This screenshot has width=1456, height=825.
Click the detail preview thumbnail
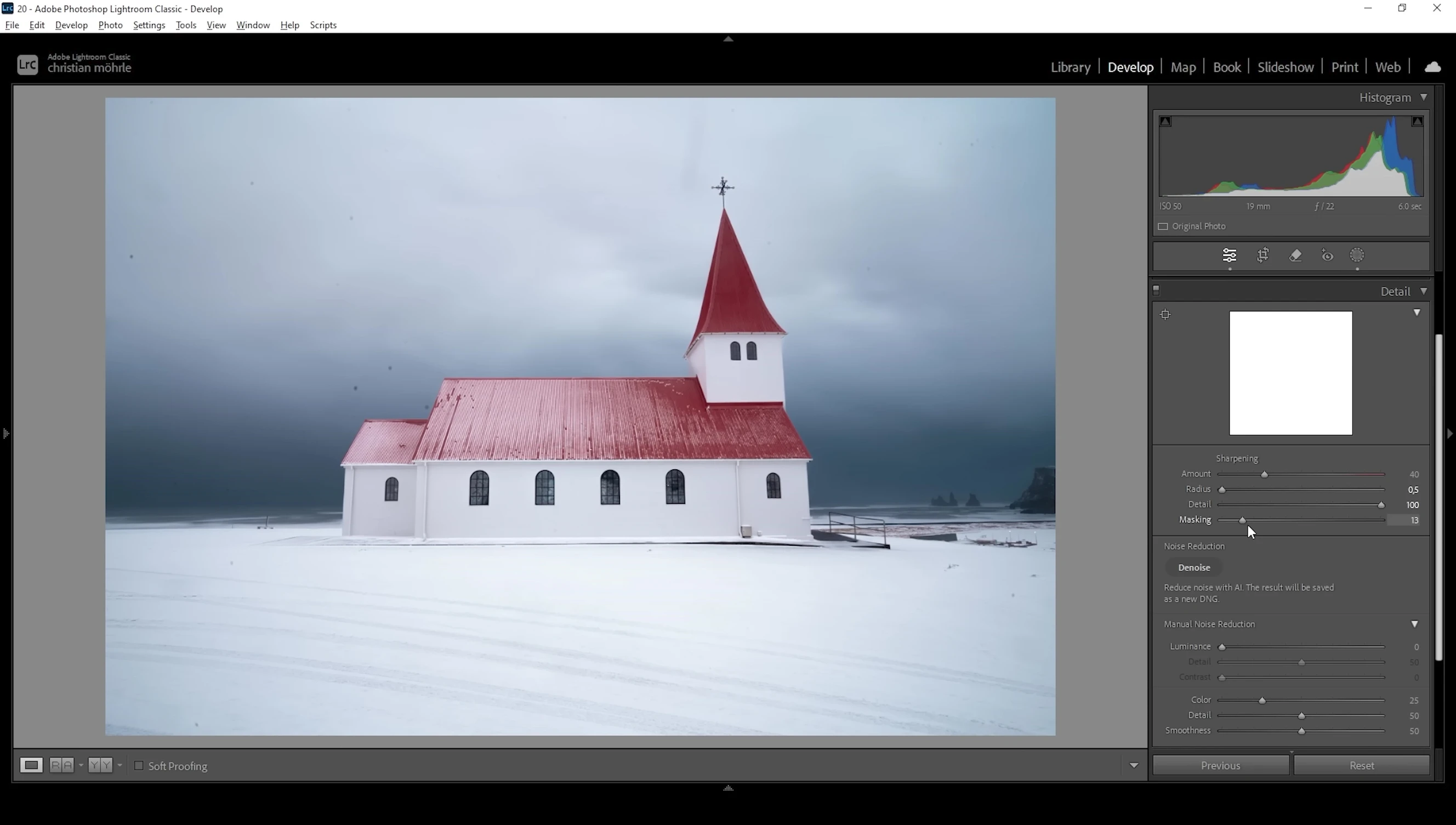[1290, 373]
